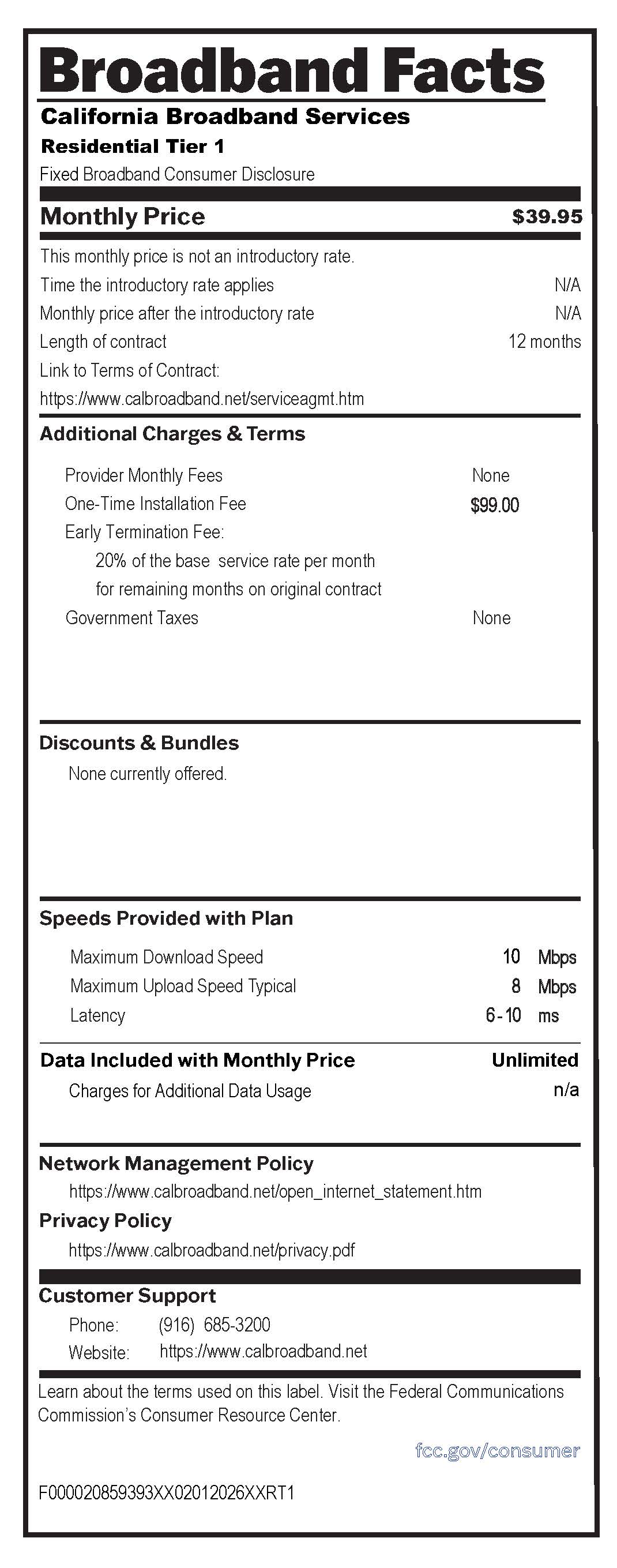Select the $99.00 installation fee amount
617x1568 pixels.
[494, 505]
